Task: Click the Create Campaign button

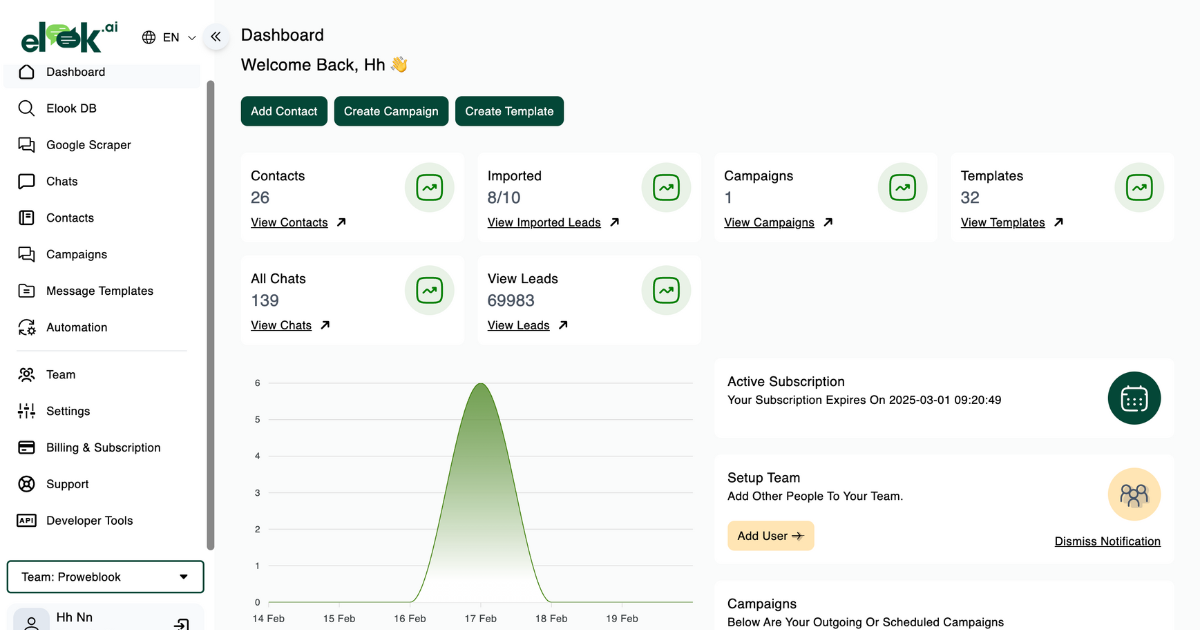Action: [x=391, y=111]
